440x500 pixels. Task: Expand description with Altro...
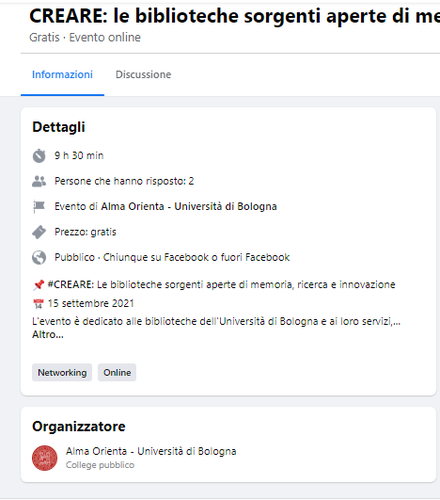coord(48,335)
